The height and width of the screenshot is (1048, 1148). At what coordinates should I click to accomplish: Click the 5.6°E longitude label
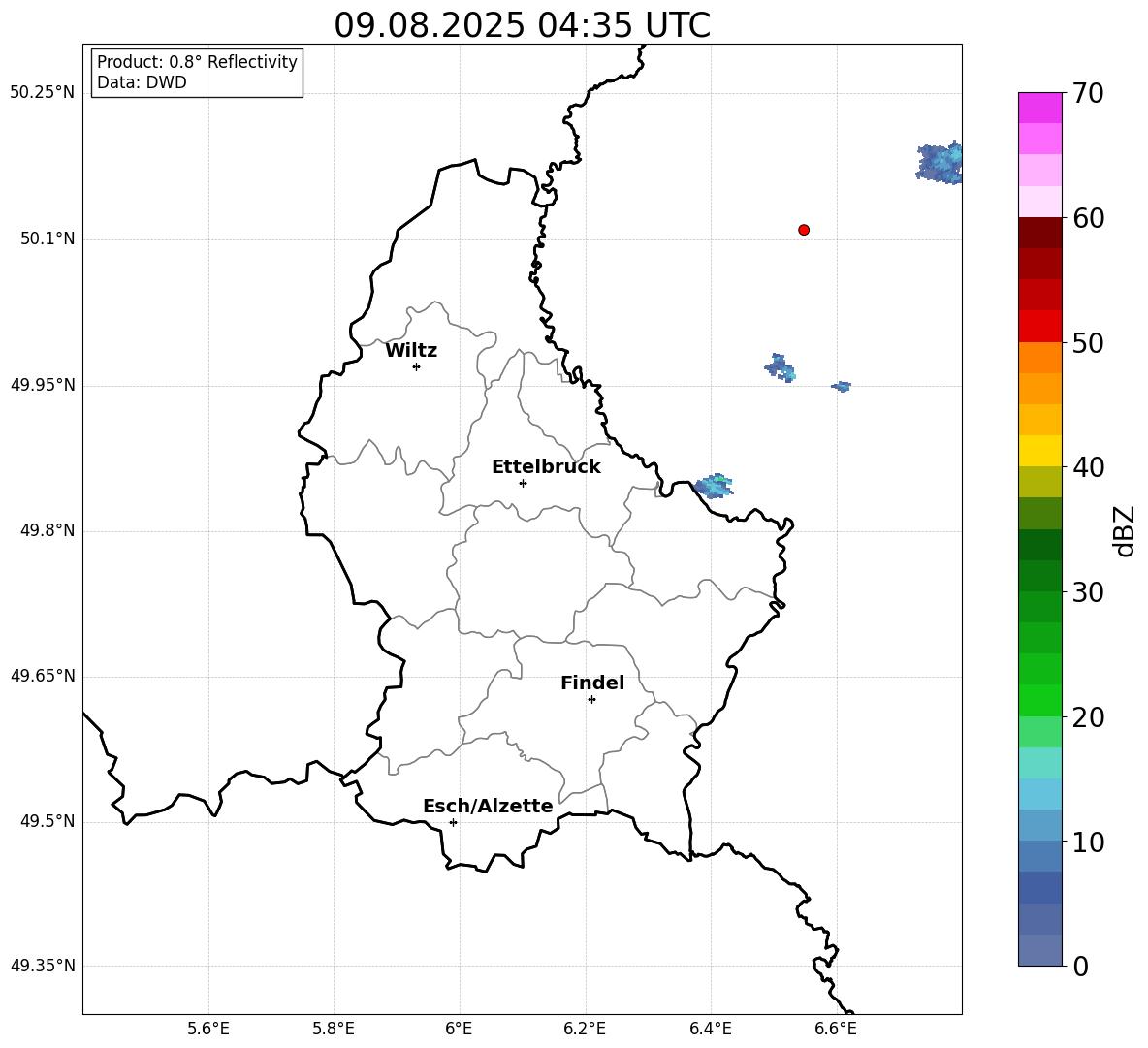point(208,1029)
